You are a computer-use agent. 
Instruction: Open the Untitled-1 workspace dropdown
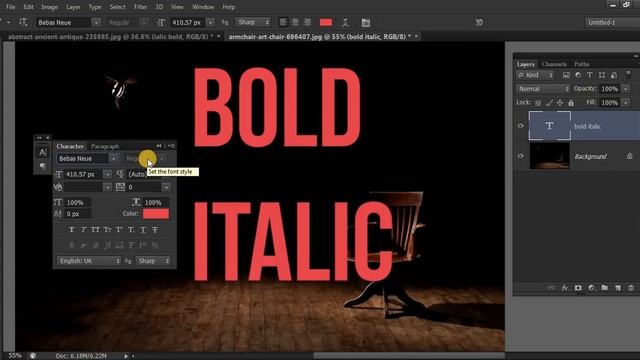click(x=612, y=22)
